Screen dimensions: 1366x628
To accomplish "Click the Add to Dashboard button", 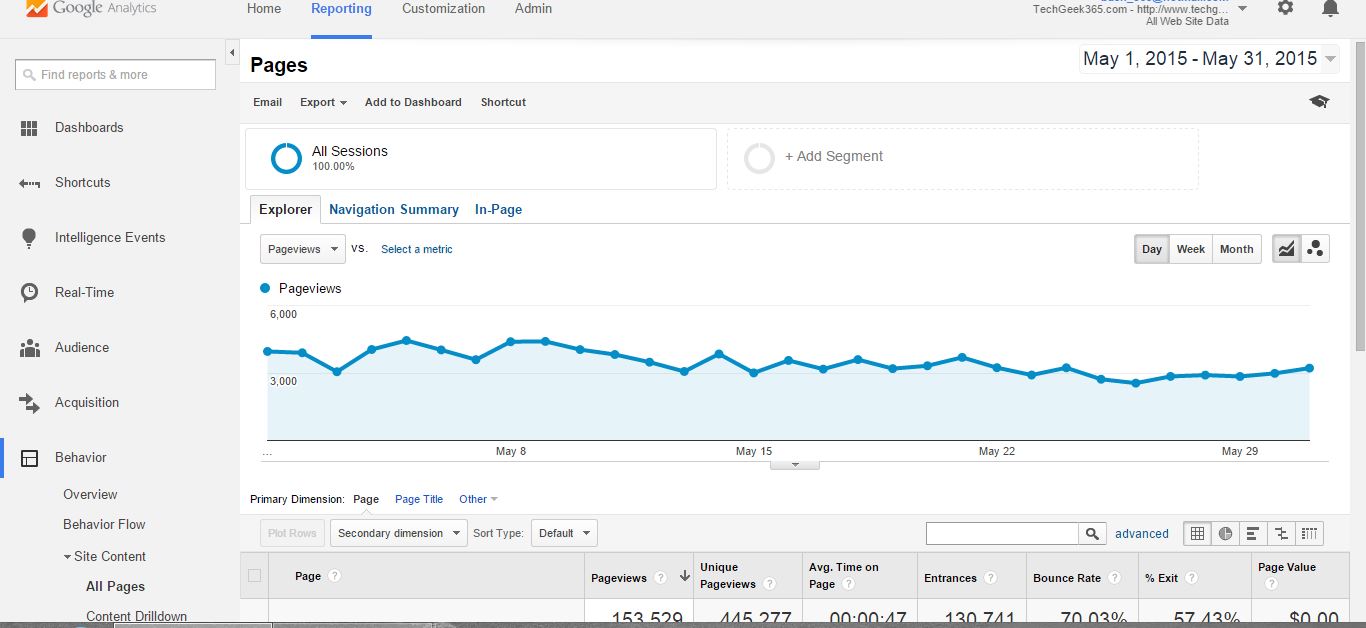I will click(413, 102).
